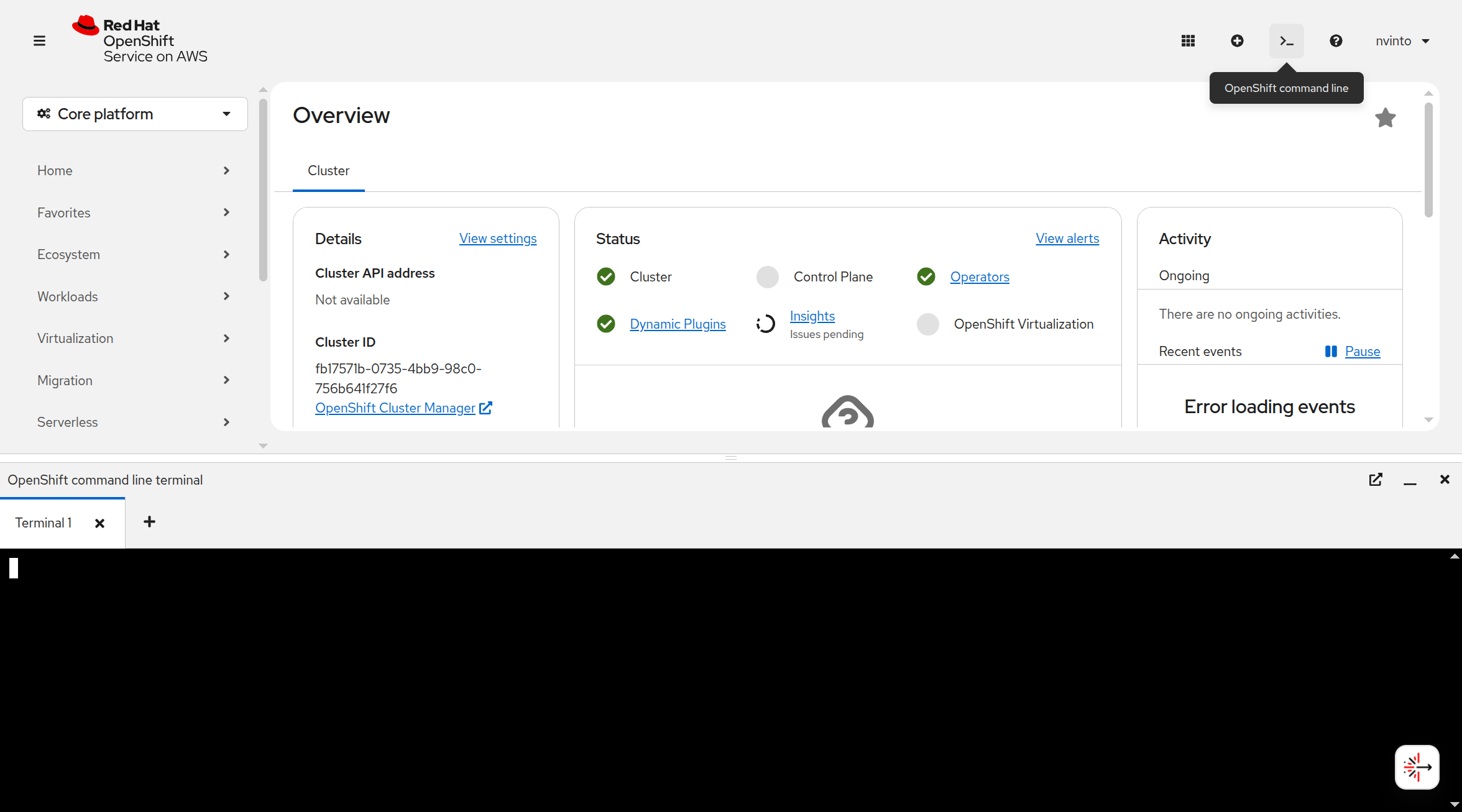
Task: Open the Core platform perspective switcher
Action: [135, 114]
